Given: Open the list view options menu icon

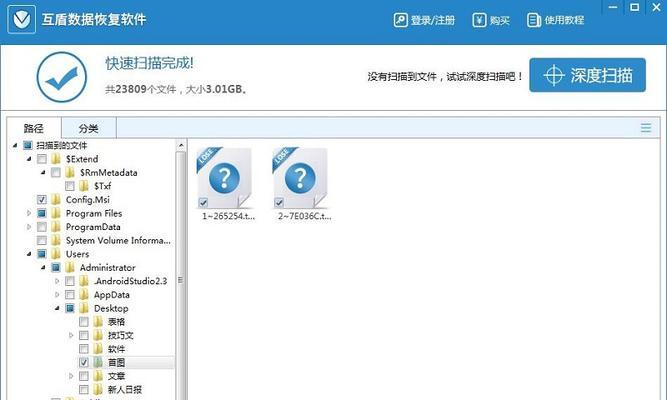Looking at the screenshot, I should [646, 128].
